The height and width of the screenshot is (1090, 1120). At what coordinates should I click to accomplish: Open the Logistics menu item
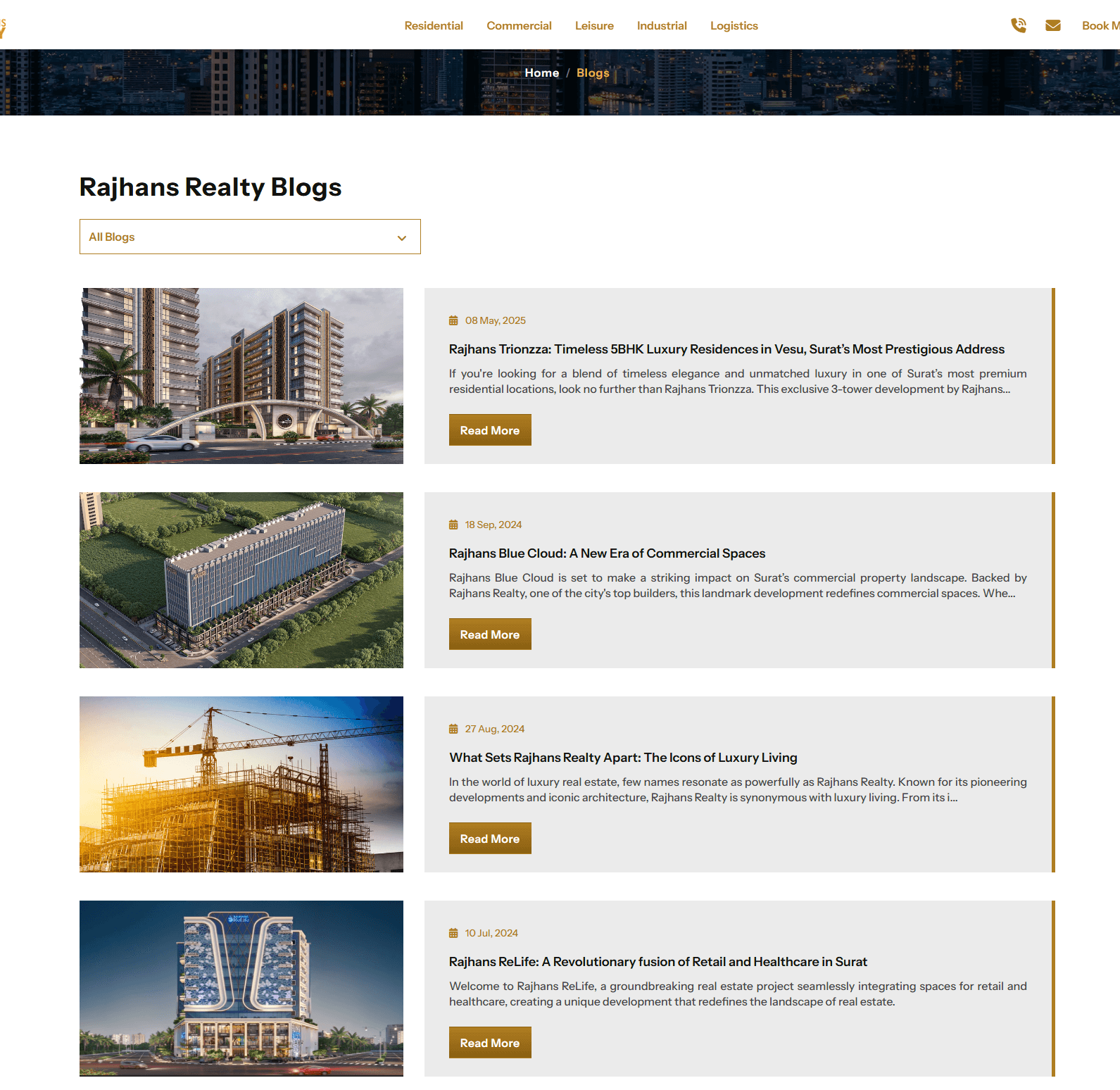734,25
